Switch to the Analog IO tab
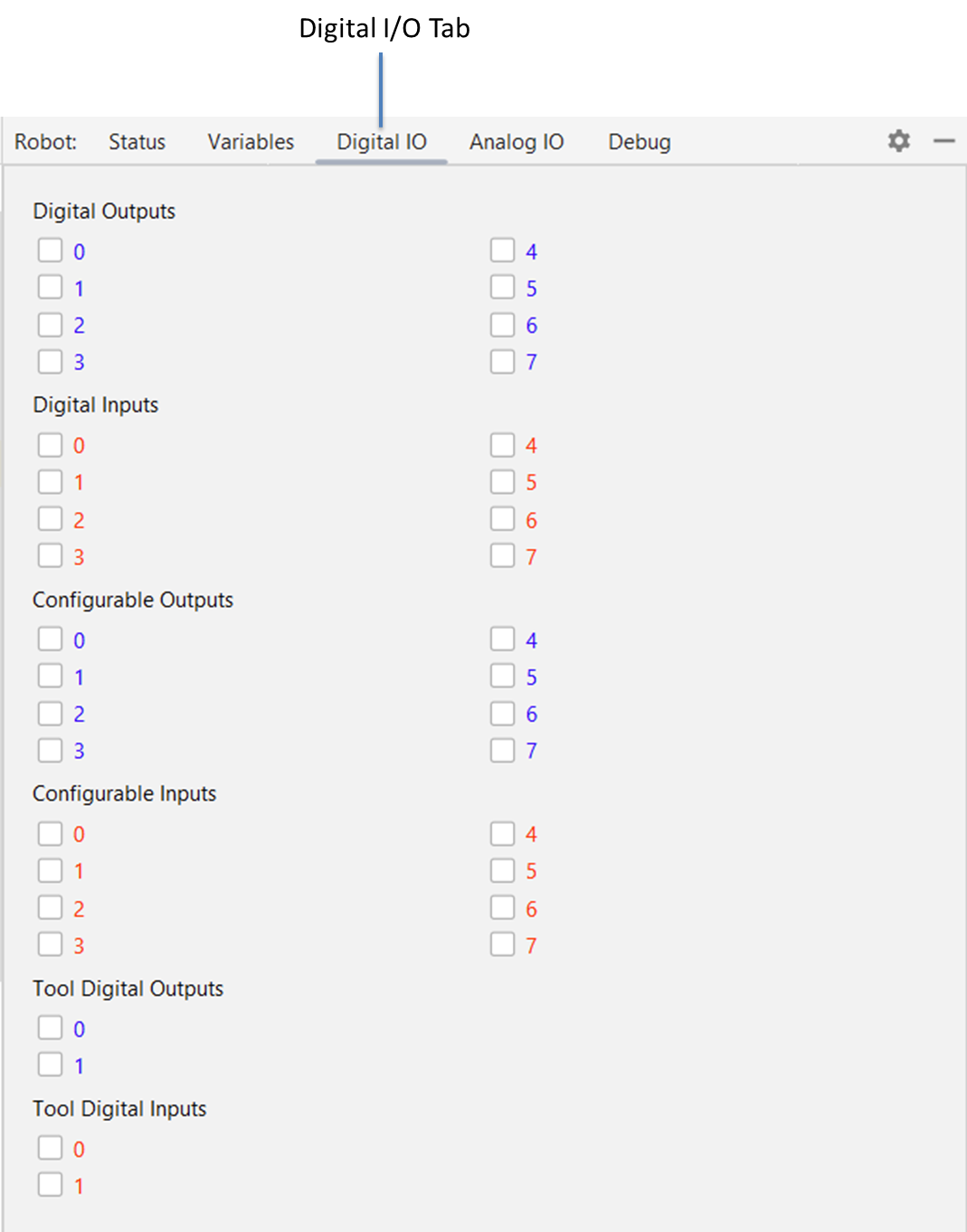 coord(516,142)
